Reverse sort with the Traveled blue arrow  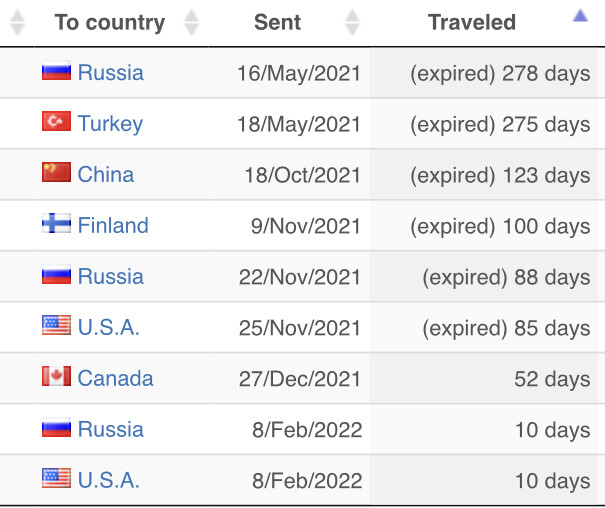click(x=580, y=16)
